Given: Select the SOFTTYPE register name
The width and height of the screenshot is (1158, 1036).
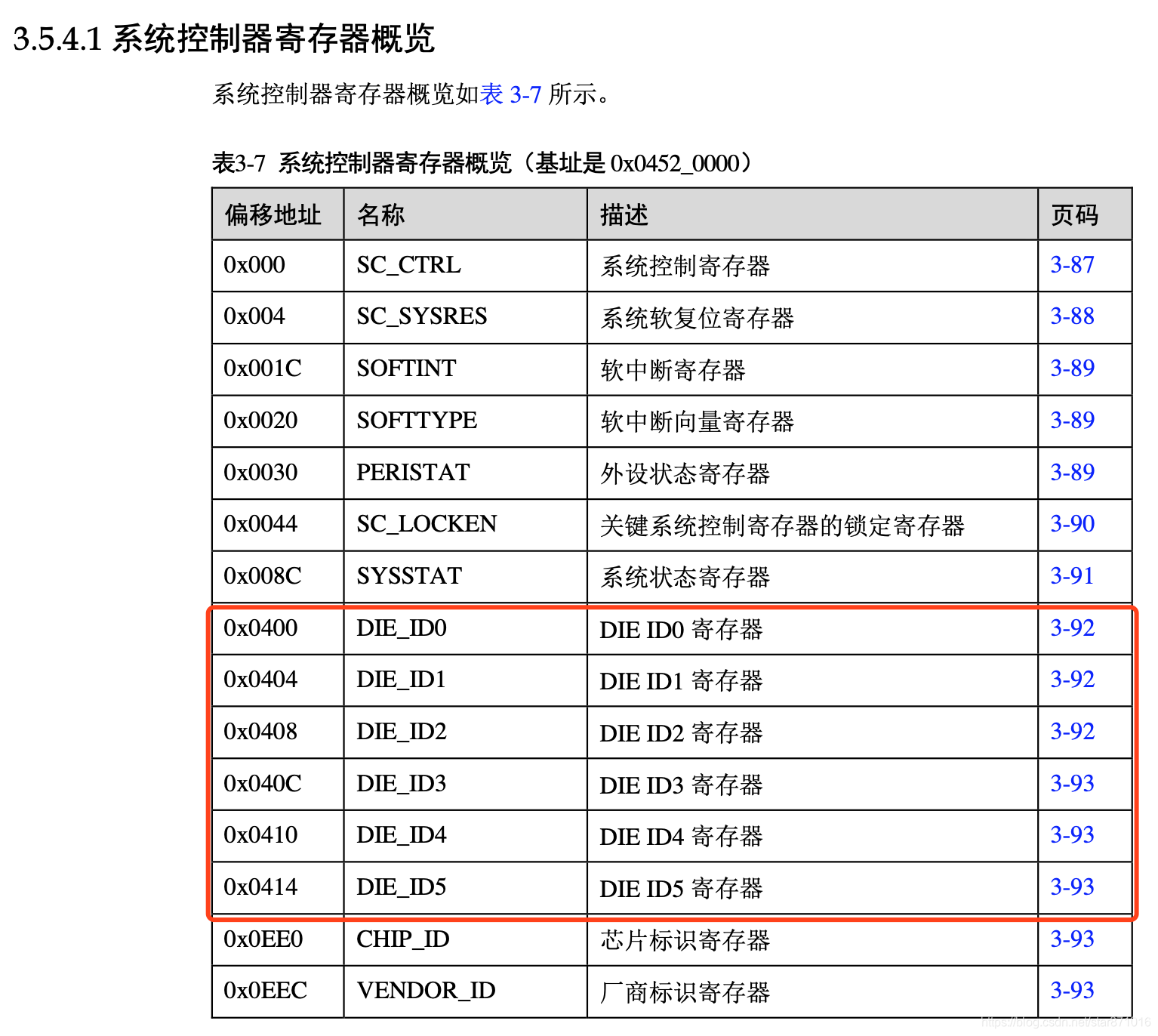Looking at the screenshot, I should click(x=417, y=421).
